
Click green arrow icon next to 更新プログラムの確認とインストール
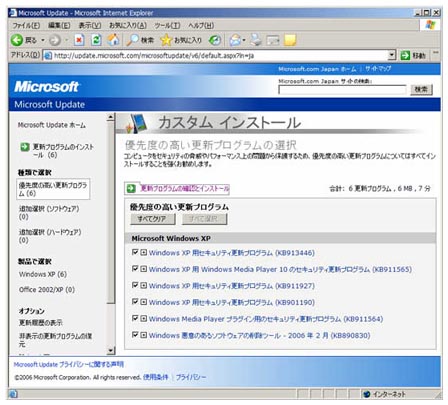[x=131, y=189]
